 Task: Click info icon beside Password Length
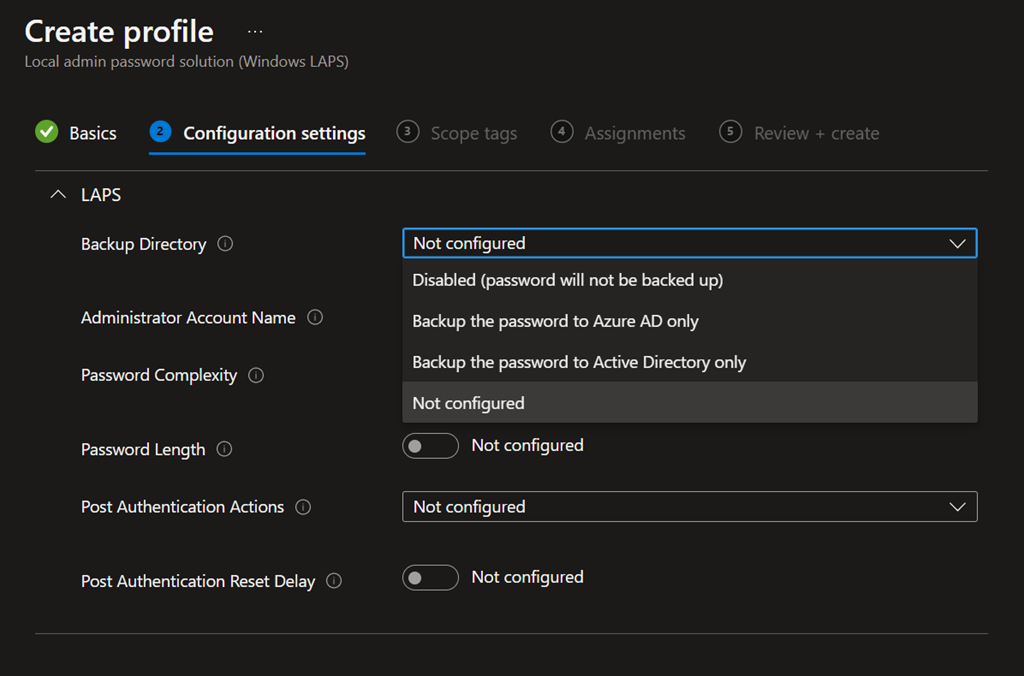(x=224, y=450)
